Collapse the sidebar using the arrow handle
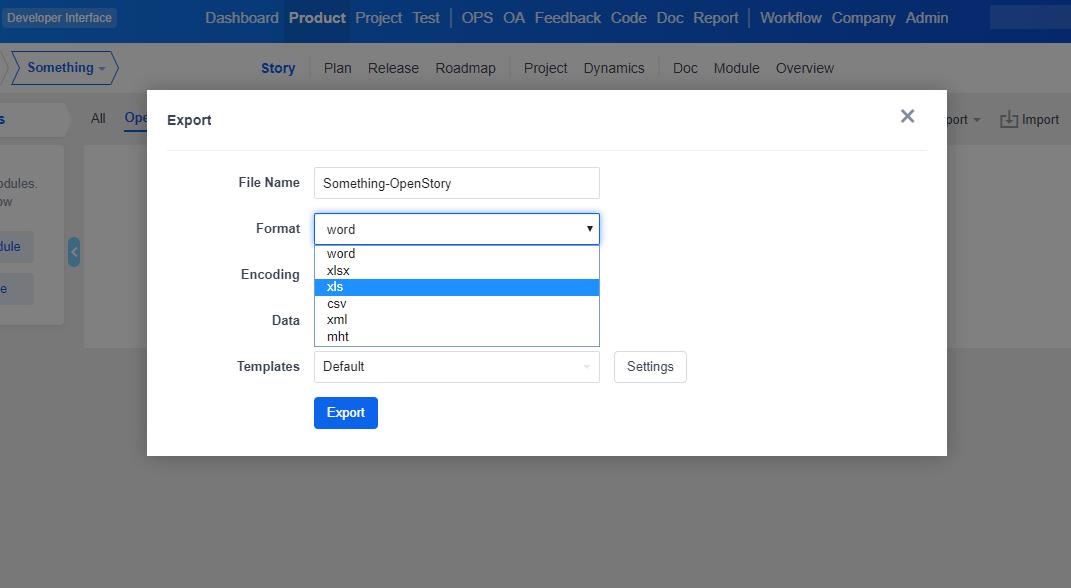1071x588 pixels. 74,252
